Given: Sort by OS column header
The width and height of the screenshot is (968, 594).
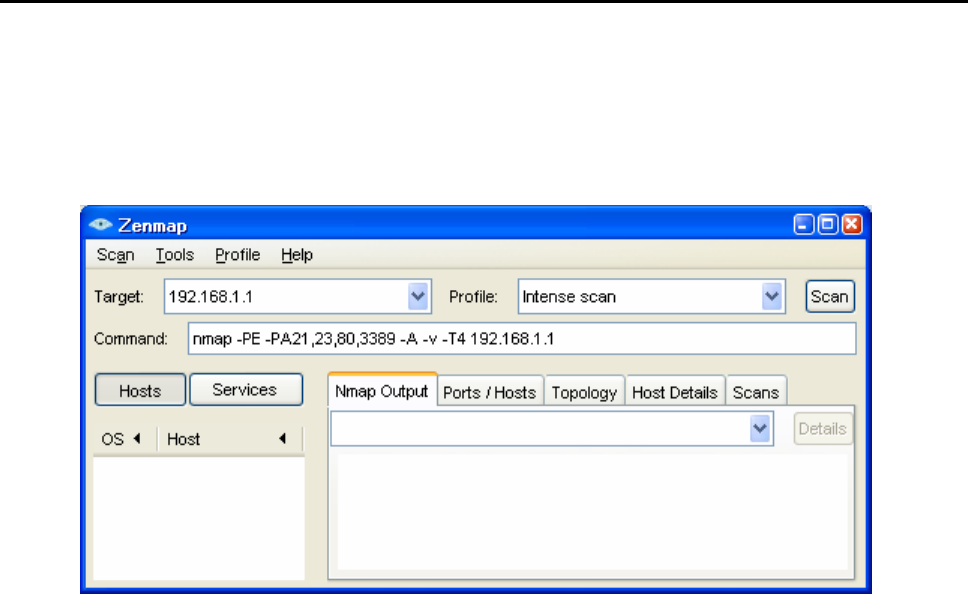Looking at the screenshot, I should 124,439.
